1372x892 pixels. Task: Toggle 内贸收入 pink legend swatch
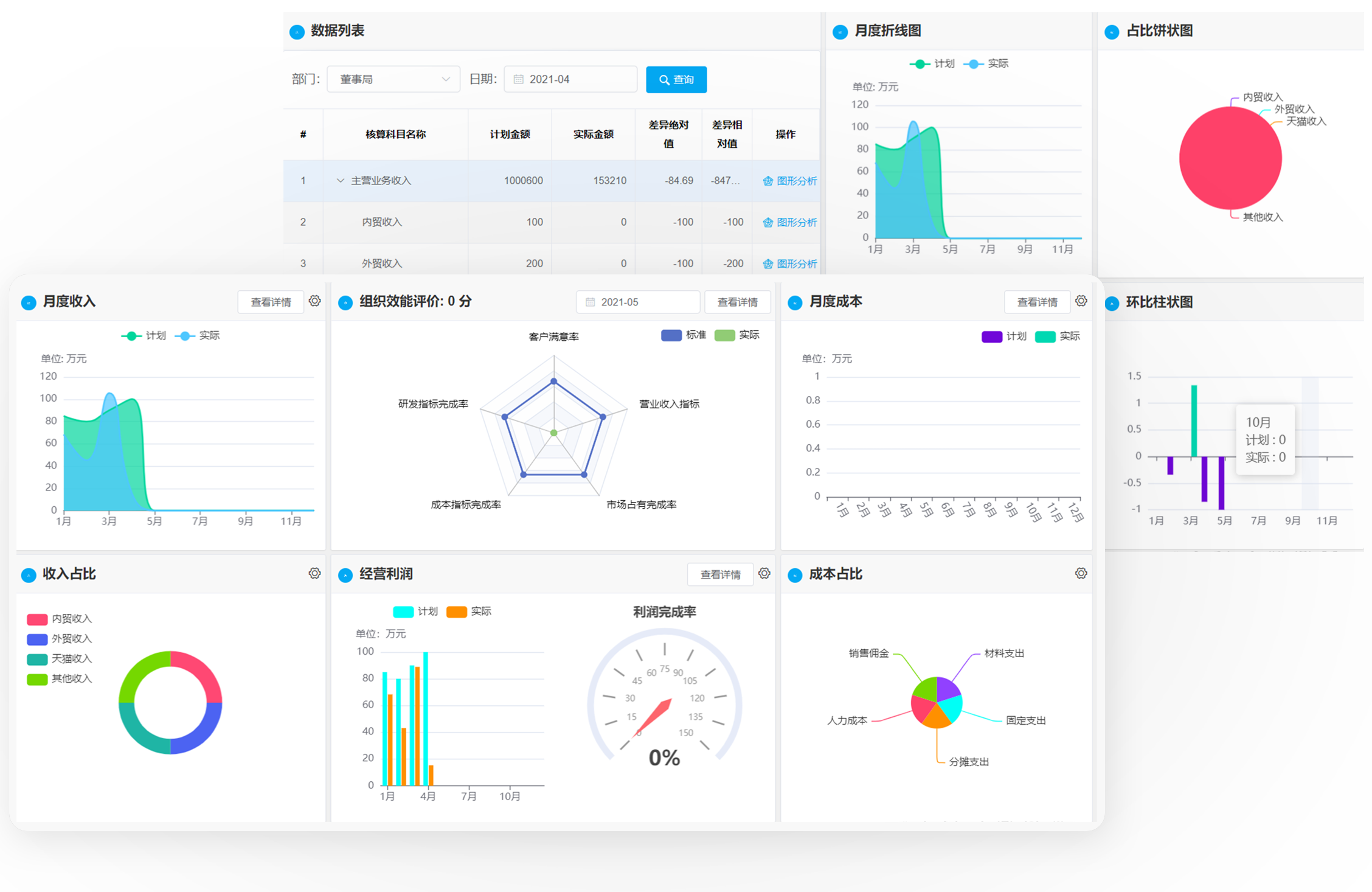click(37, 619)
